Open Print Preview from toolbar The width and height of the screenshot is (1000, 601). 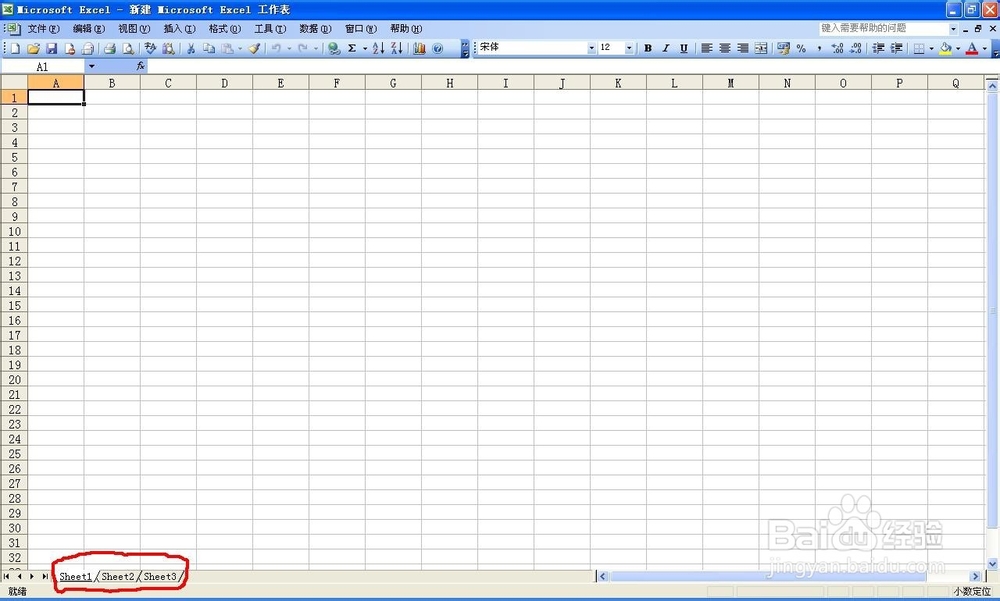(128, 48)
